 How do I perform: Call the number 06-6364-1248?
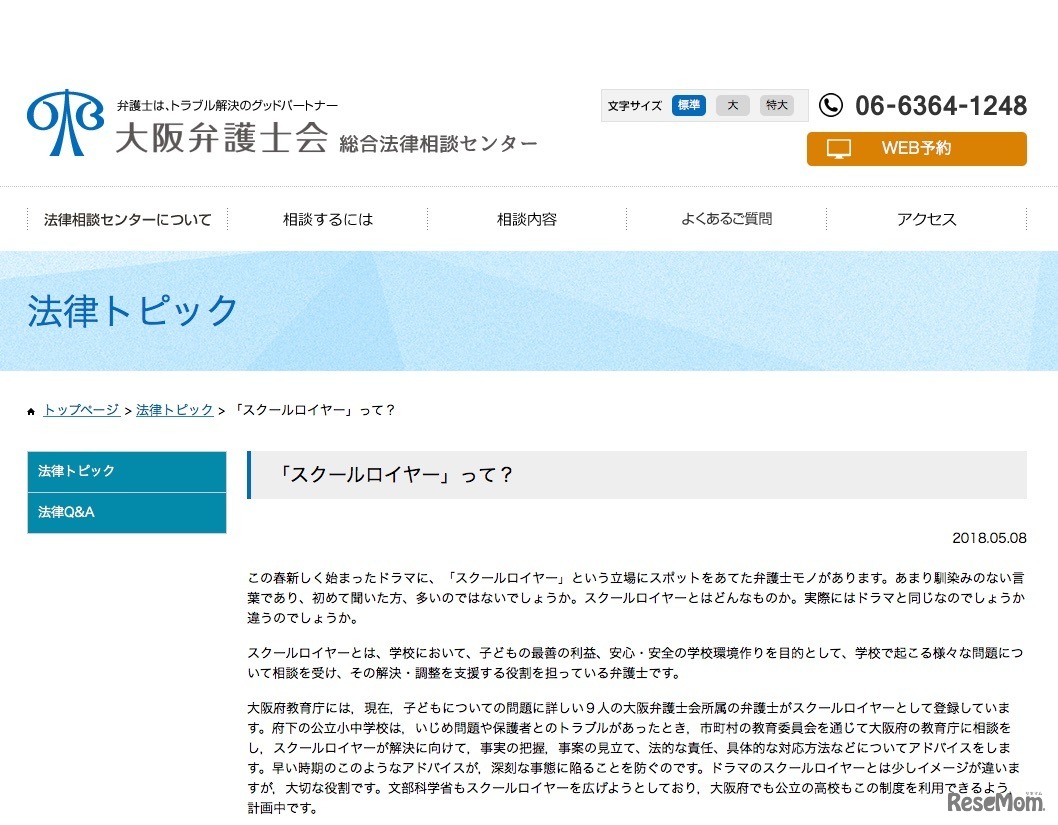942,105
